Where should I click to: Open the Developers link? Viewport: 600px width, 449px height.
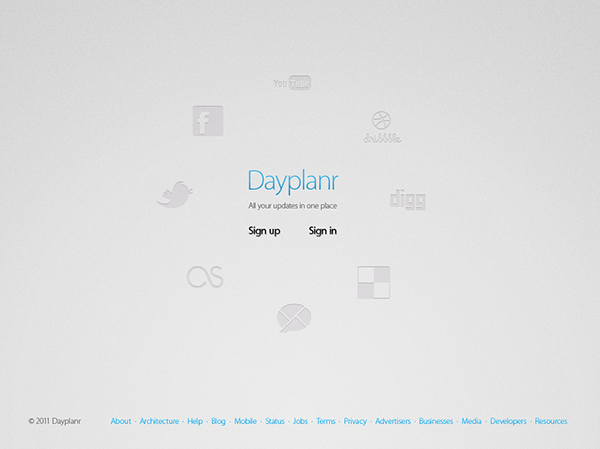(509, 421)
